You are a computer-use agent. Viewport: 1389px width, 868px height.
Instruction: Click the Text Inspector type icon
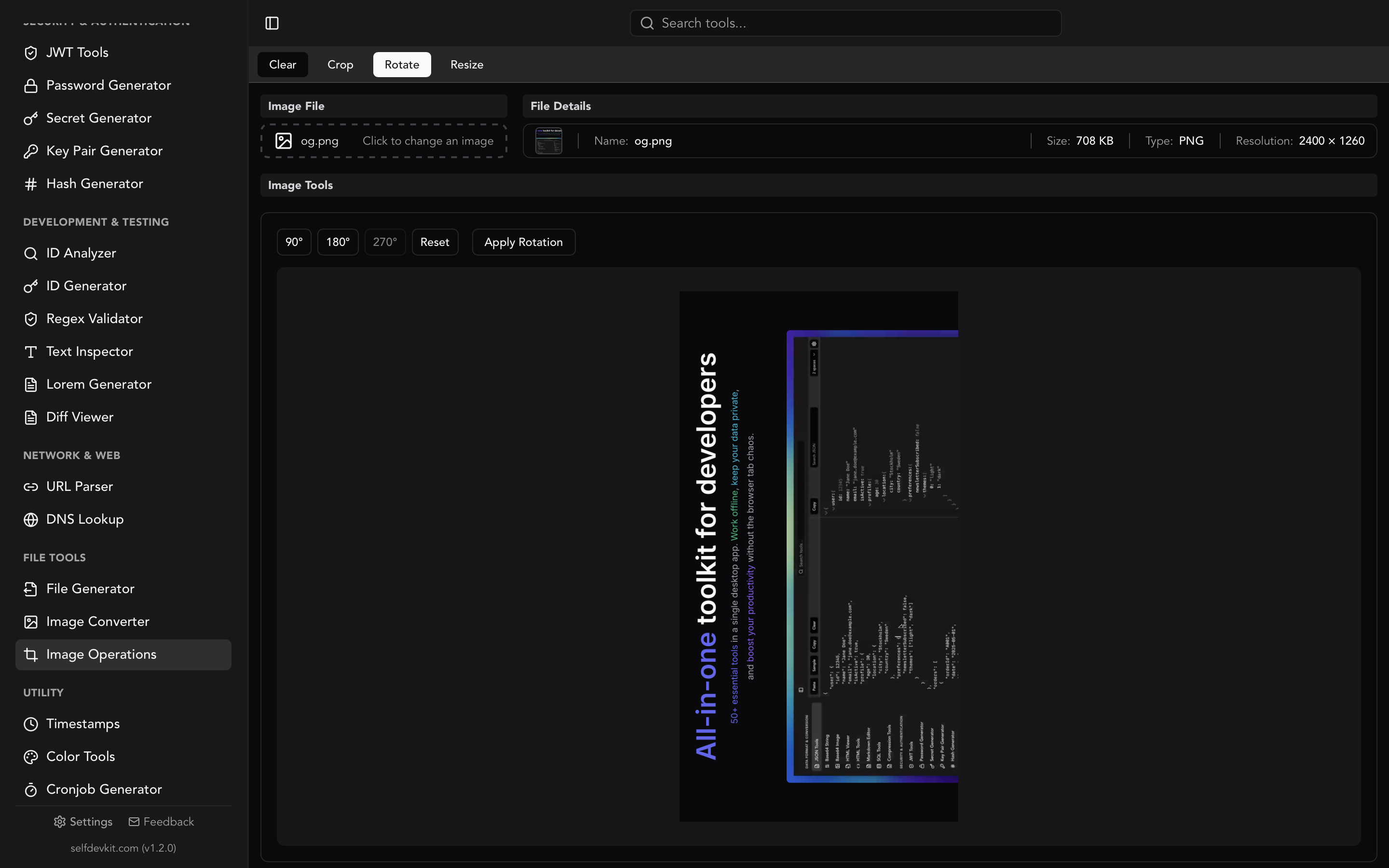pyautogui.click(x=31, y=352)
